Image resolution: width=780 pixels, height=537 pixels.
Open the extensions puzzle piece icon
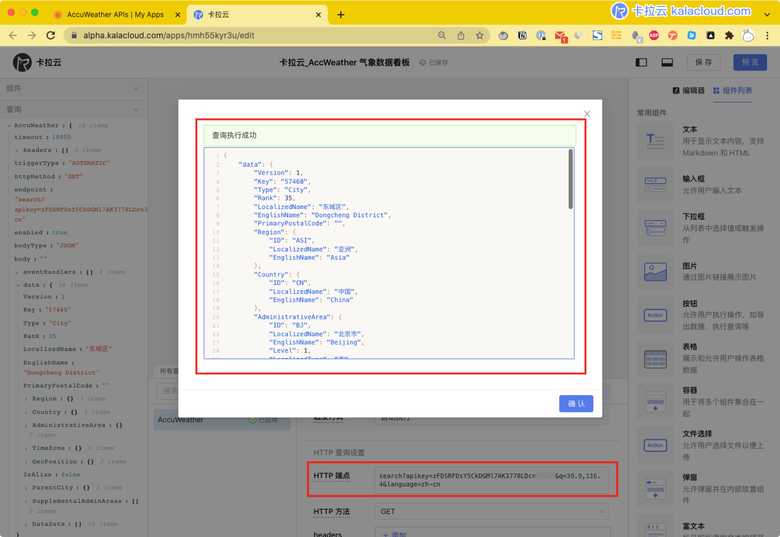729,35
